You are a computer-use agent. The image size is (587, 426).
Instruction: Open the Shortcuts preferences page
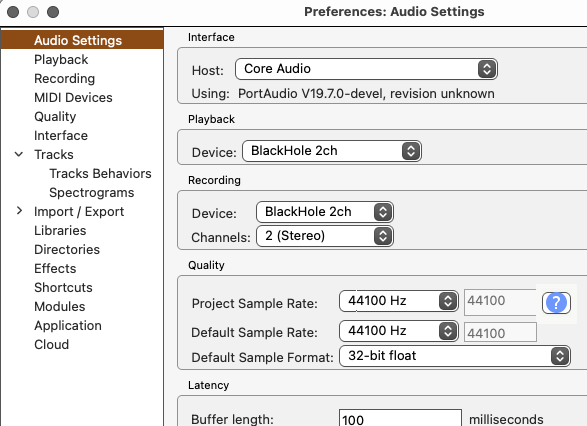[x=63, y=287]
